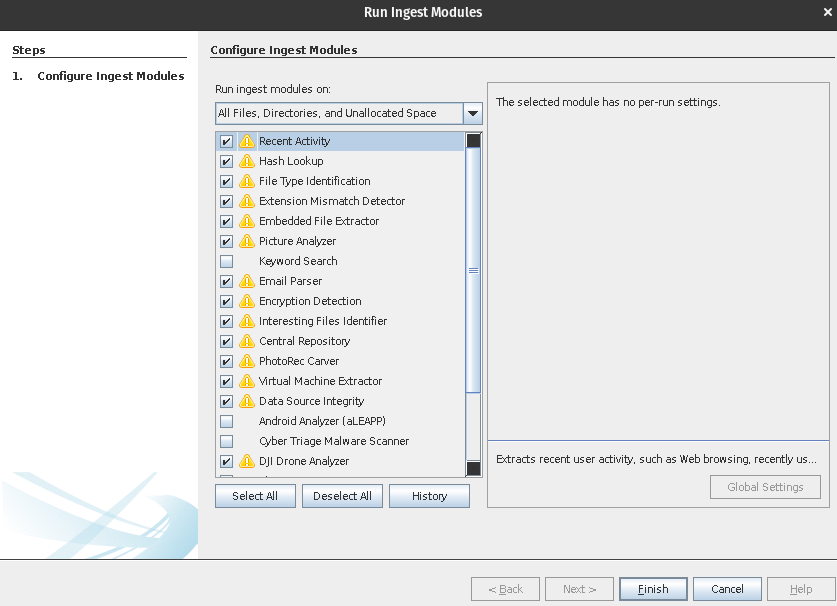Click the warning icon beside Central Repository
The width and height of the screenshot is (837, 606).
pos(246,341)
